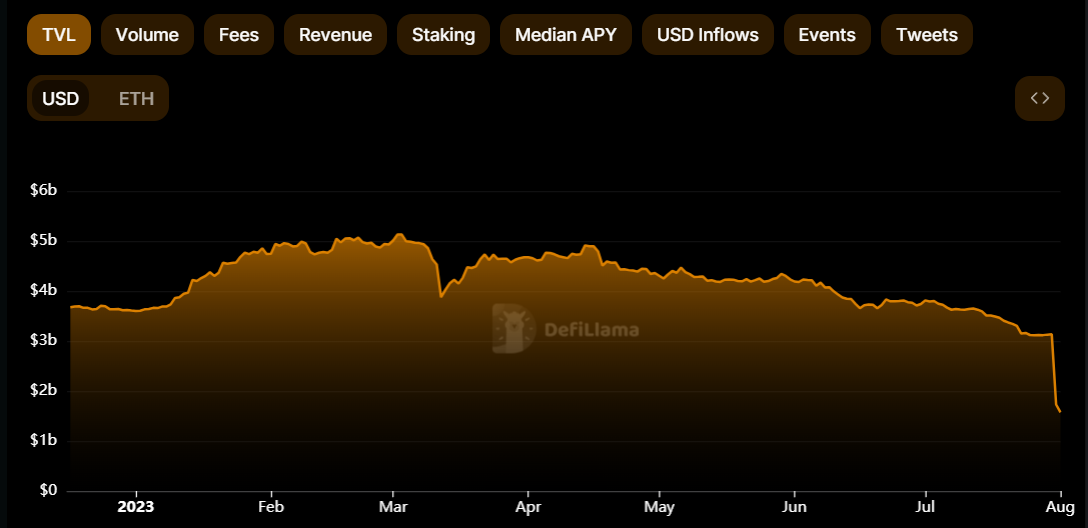Select USD denomination
Viewport: 1088px width, 528px height.
[x=60, y=99]
